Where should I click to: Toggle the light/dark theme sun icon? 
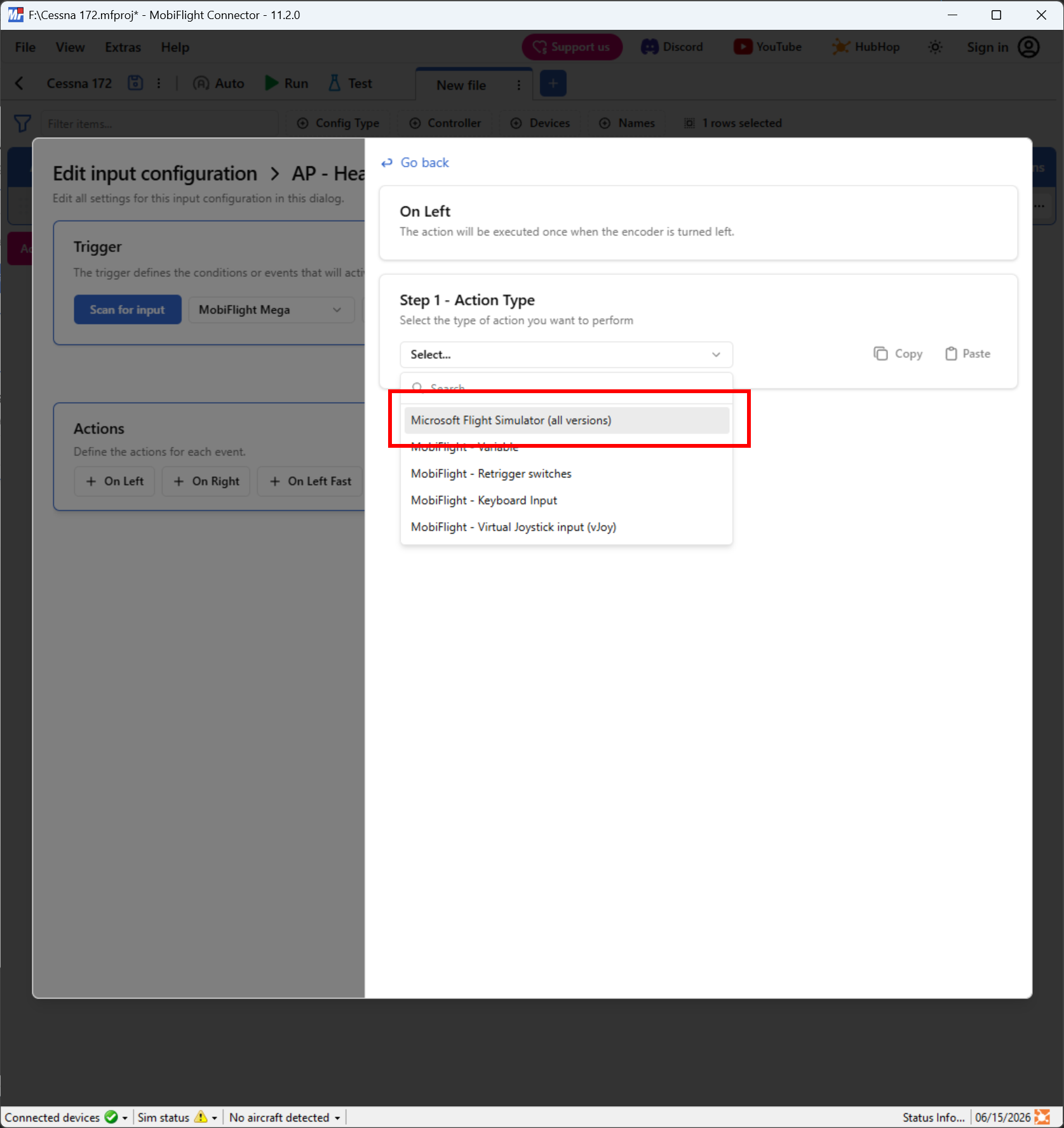tap(935, 47)
